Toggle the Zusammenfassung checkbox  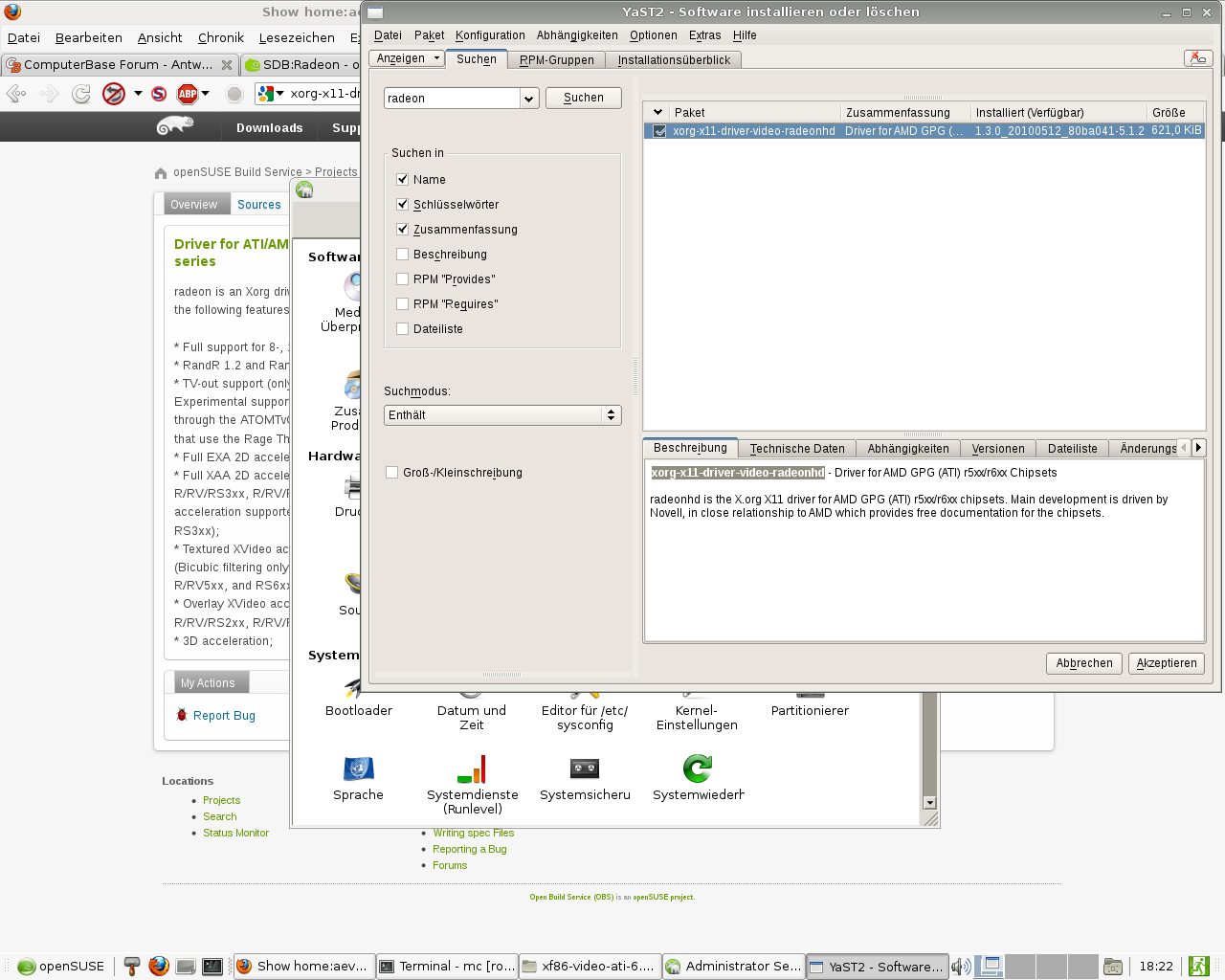pos(402,229)
